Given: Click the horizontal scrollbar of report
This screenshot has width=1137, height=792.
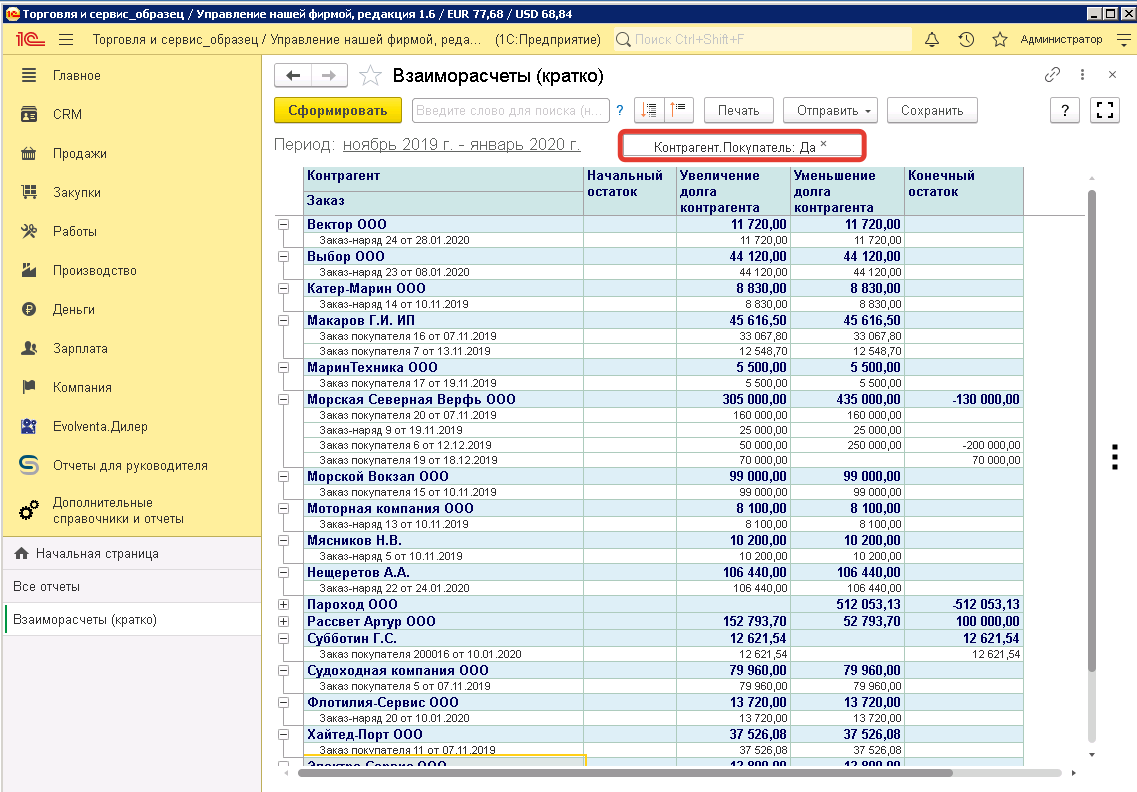Looking at the screenshot, I should [625, 773].
